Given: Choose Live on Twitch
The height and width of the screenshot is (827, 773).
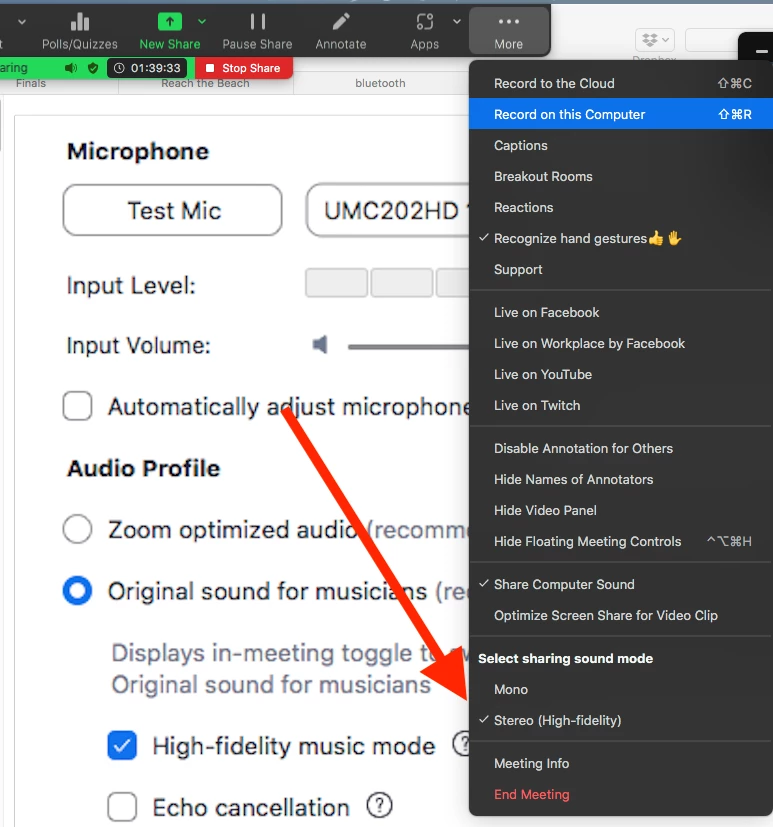Looking at the screenshot, I should pyautogui.click(x=621, y=406).
